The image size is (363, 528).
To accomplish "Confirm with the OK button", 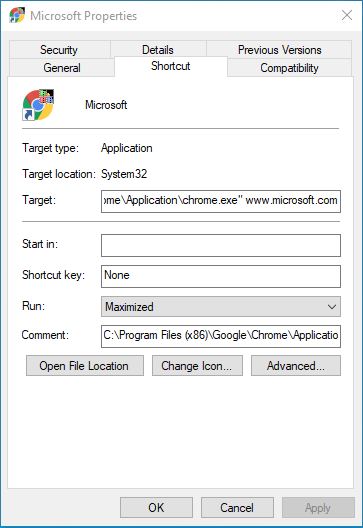I will [156, 507].
